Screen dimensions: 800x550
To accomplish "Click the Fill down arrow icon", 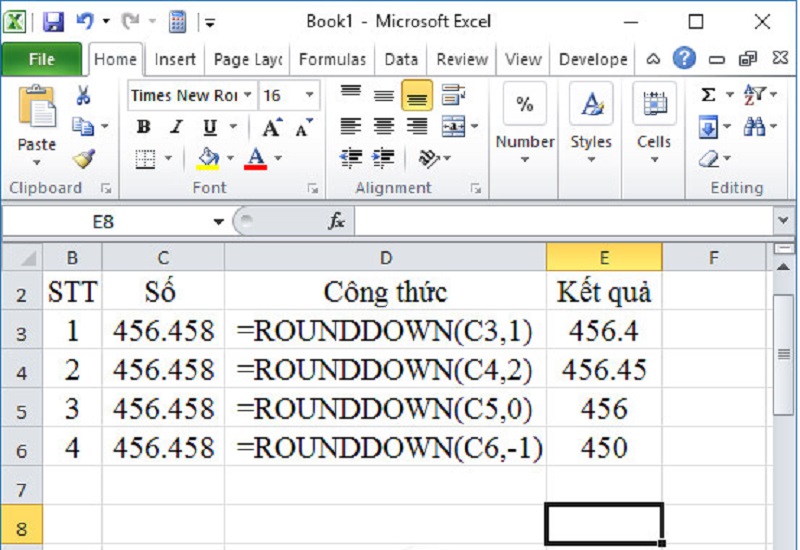I will (x=708, y=127).
